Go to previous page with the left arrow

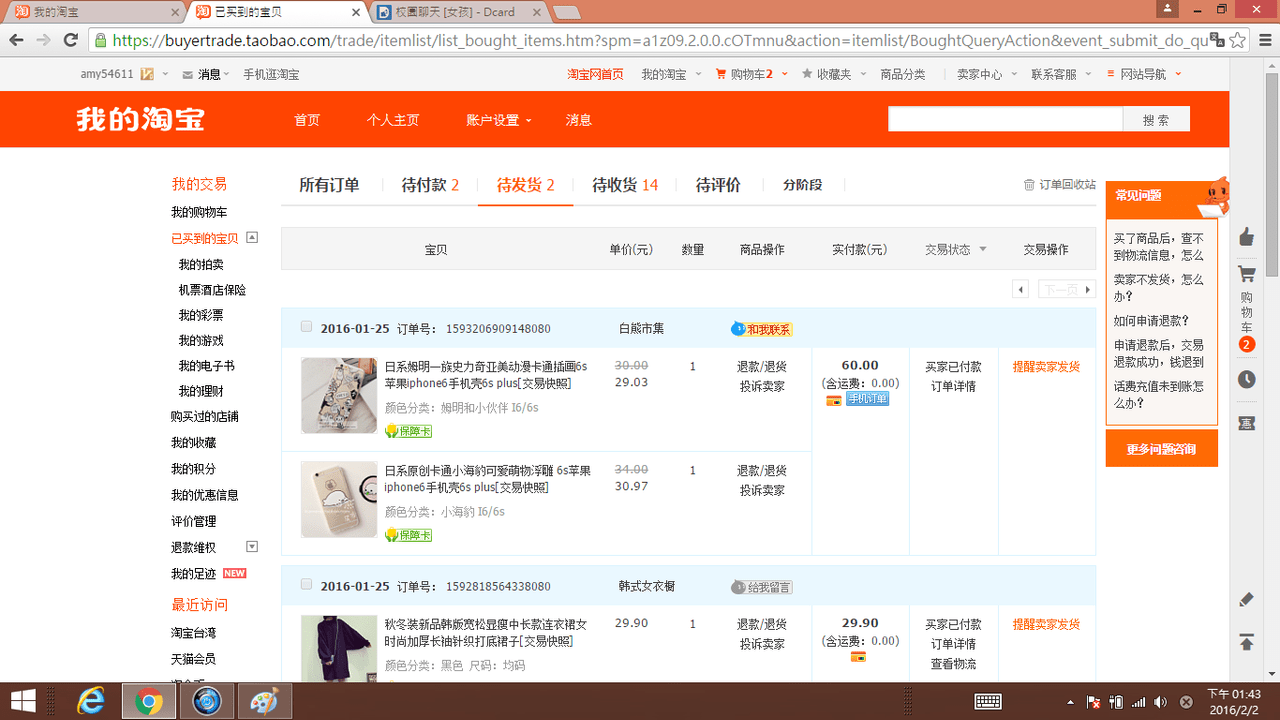pyautogui.click(x=1021, y=290)
